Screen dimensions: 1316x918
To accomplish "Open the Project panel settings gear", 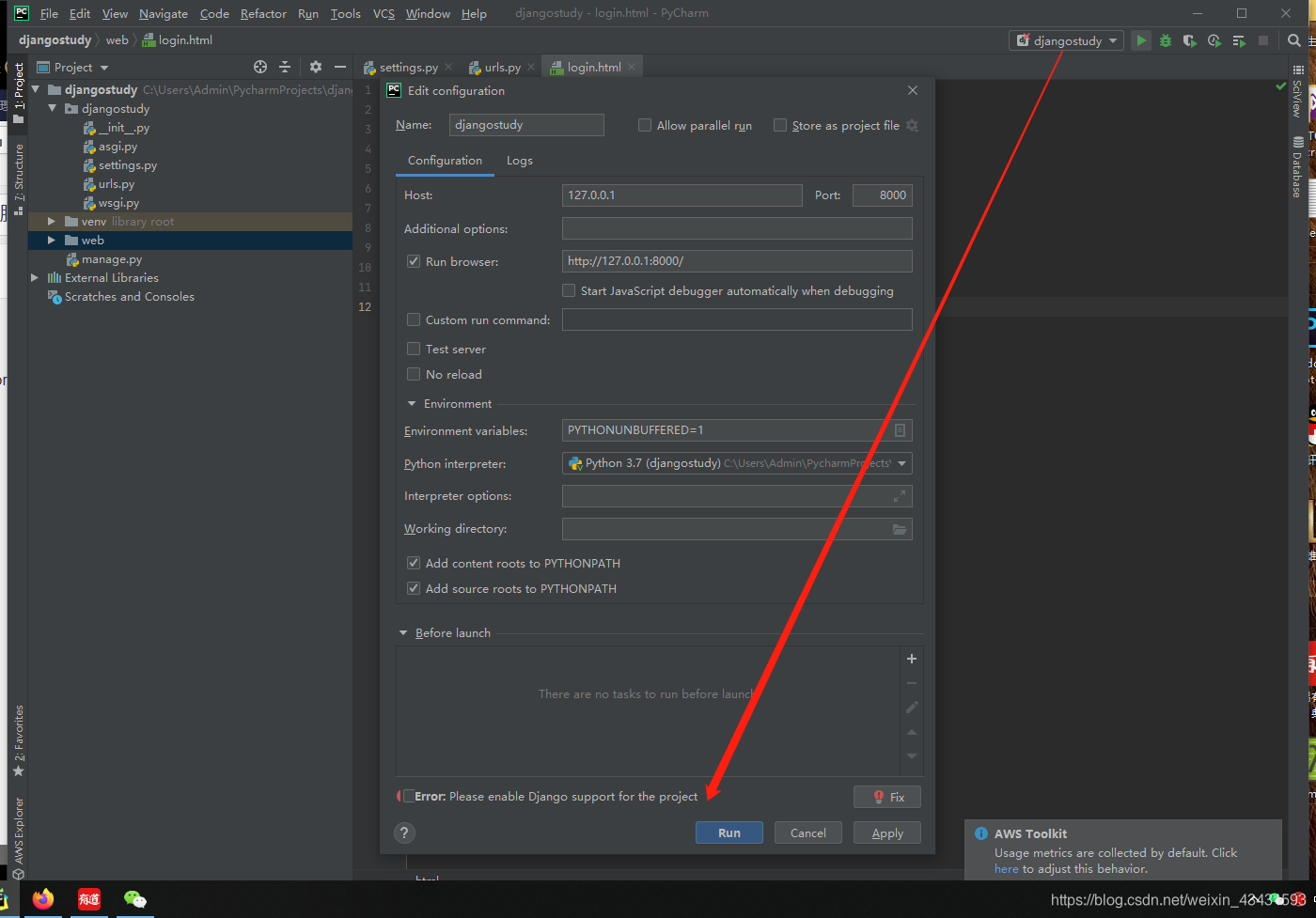I will 316,67.
